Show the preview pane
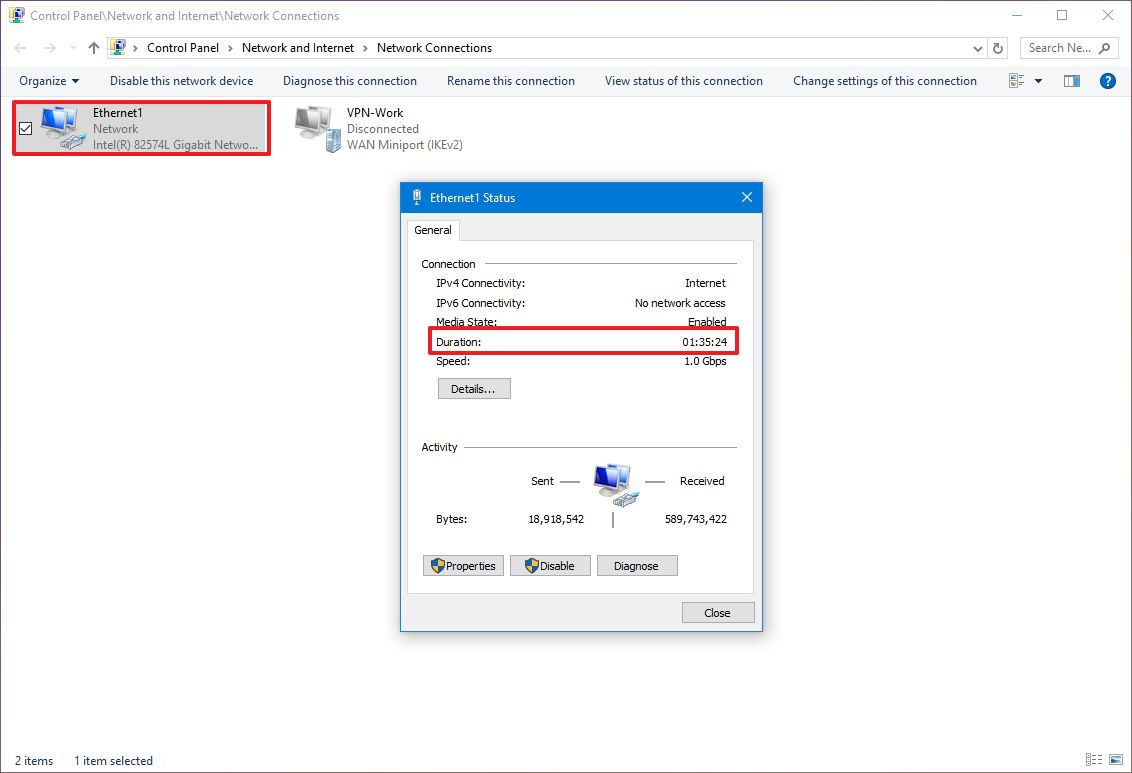This screenshot has width=1132, height=773. pyautogui.click(x=1071, y=81)
